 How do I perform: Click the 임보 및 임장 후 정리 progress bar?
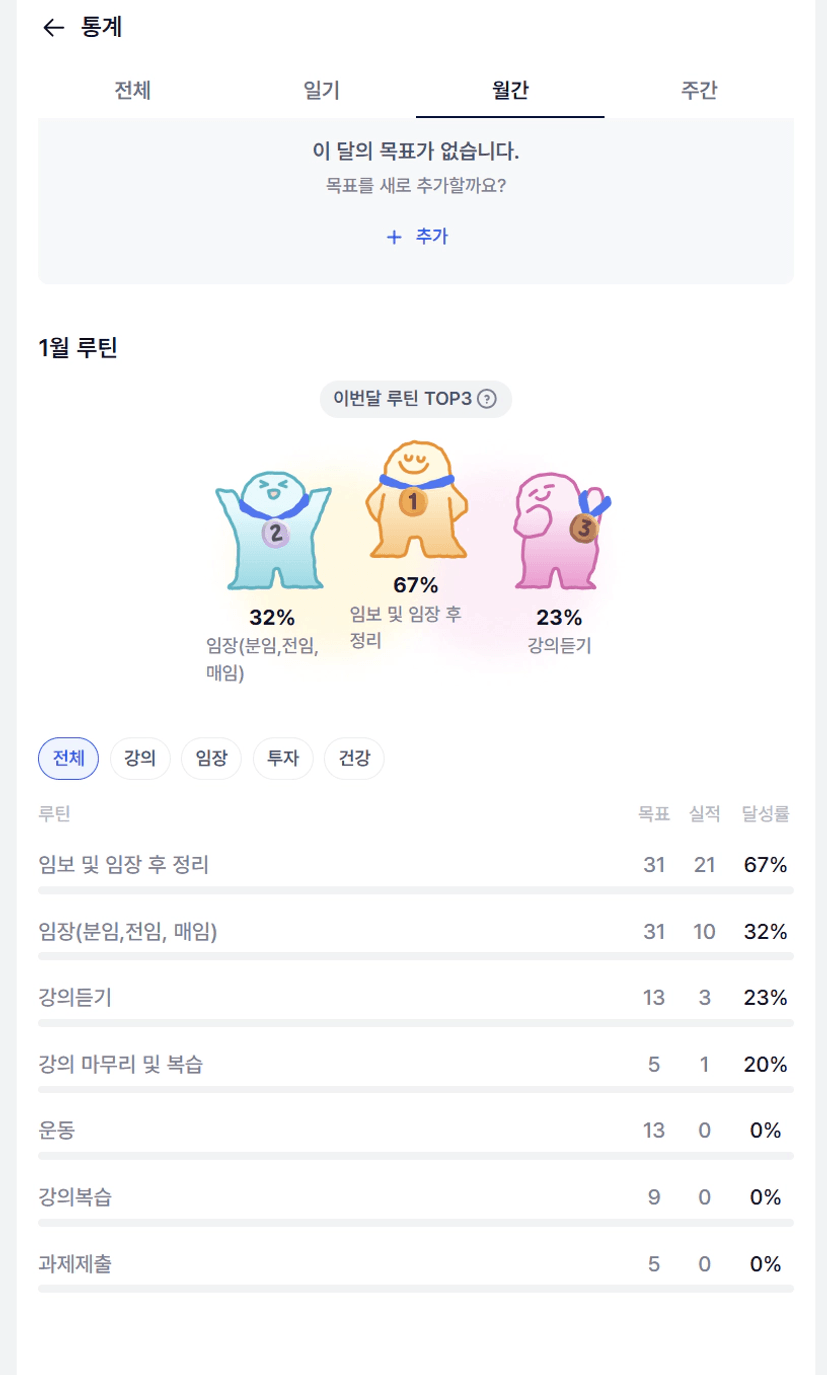(415, 890)
